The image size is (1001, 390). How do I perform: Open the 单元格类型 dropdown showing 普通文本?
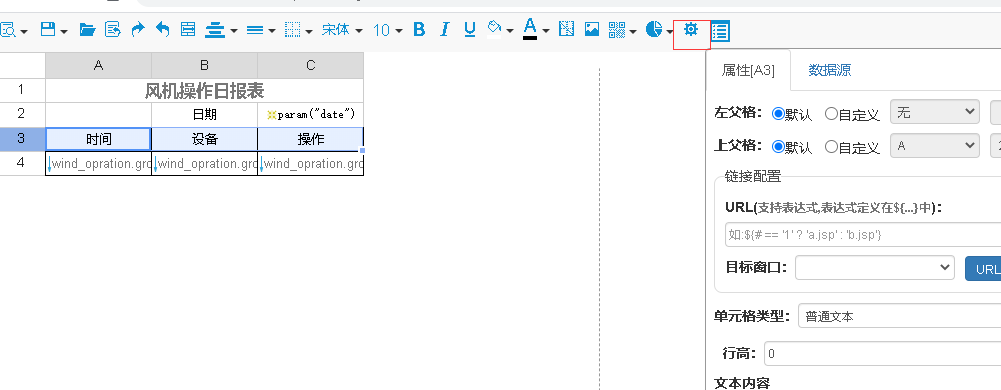pos(899,316)
